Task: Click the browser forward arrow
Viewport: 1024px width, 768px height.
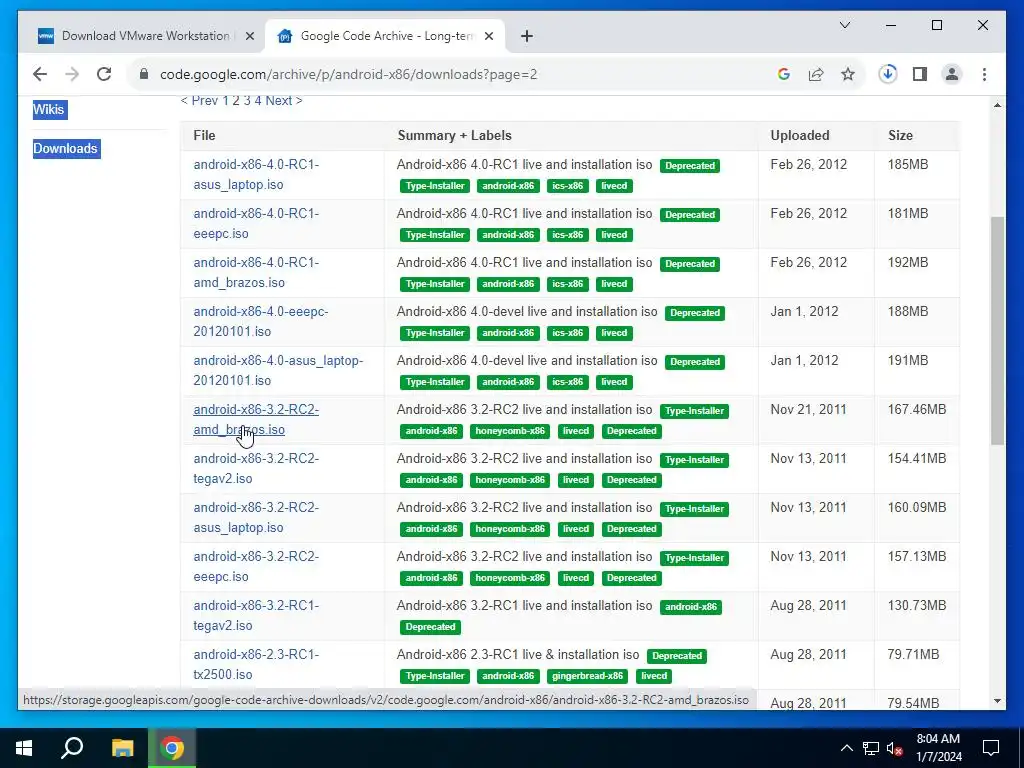Action: point(72,74)
